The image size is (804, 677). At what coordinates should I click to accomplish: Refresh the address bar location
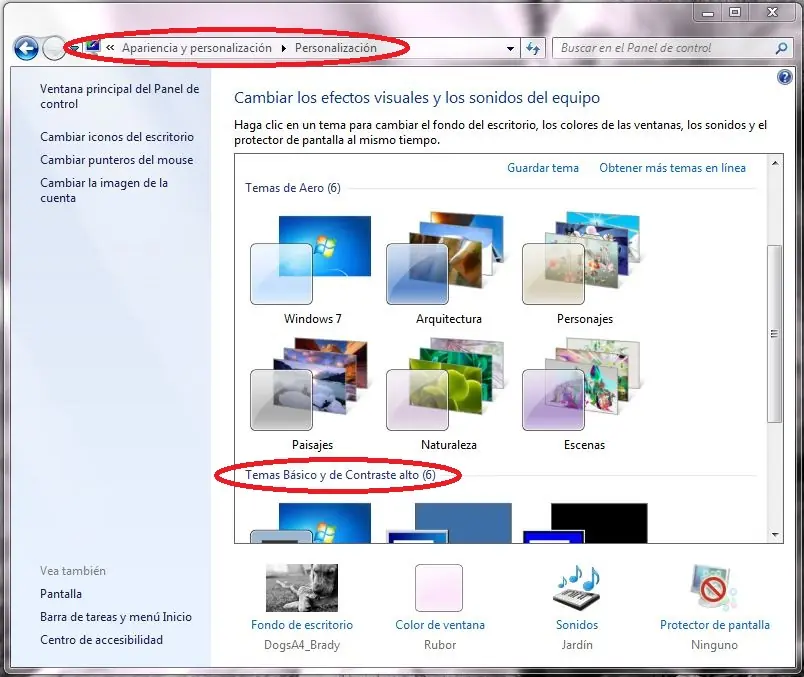coord(533,48)
